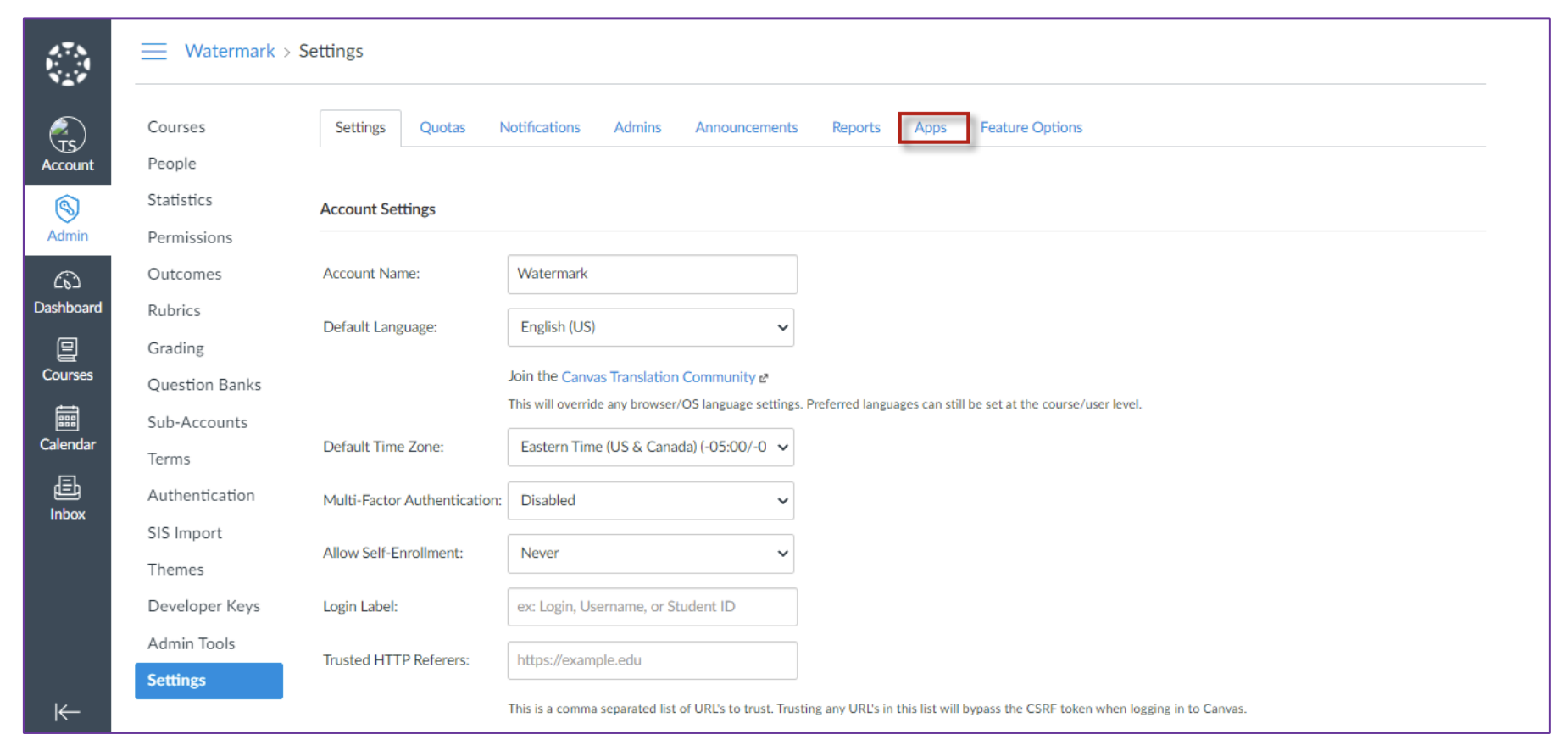
Task: Switch to the Quotas tab
Action: point(442,127)
